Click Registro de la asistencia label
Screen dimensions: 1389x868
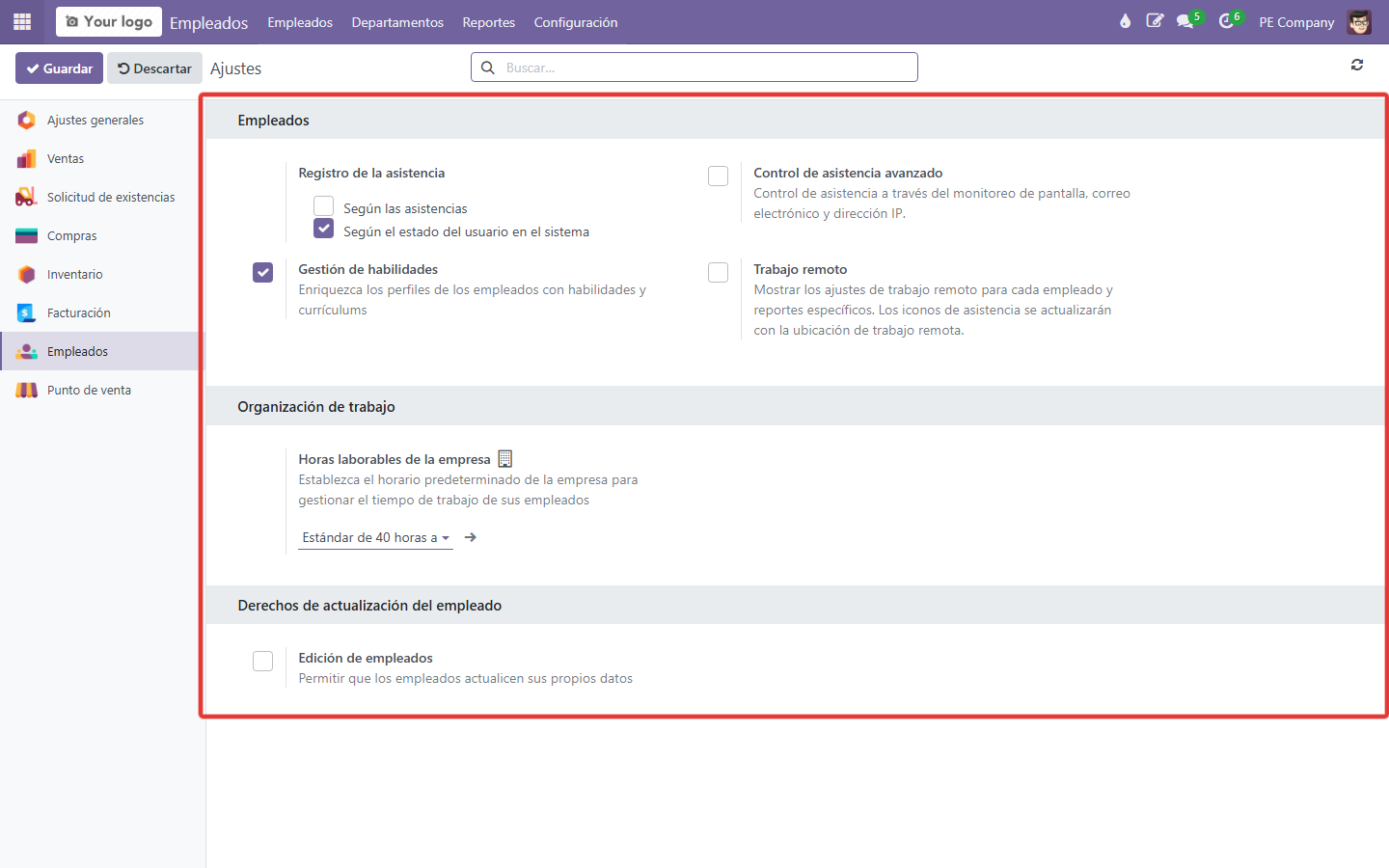pos(371,173)
